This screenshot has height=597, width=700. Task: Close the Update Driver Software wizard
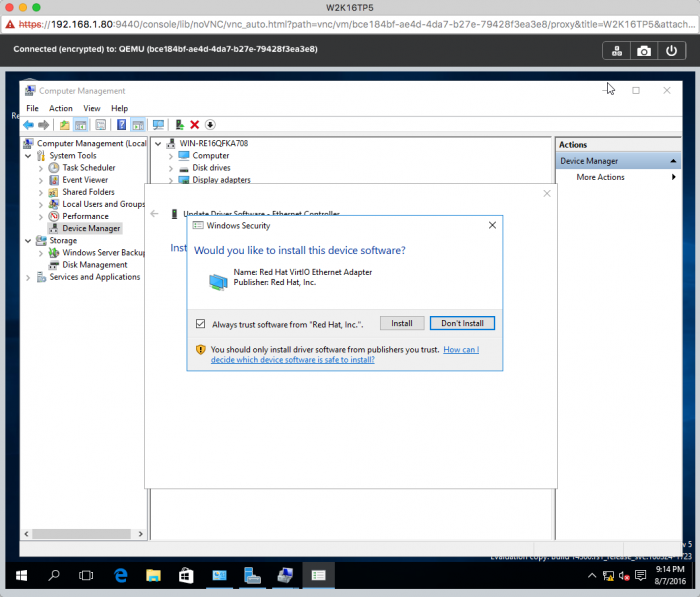[x=547, y=193]
